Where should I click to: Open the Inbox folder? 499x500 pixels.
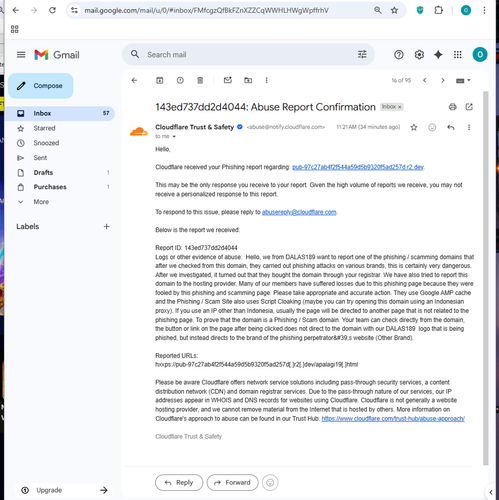pyautogui.click(x=60, y=113)
